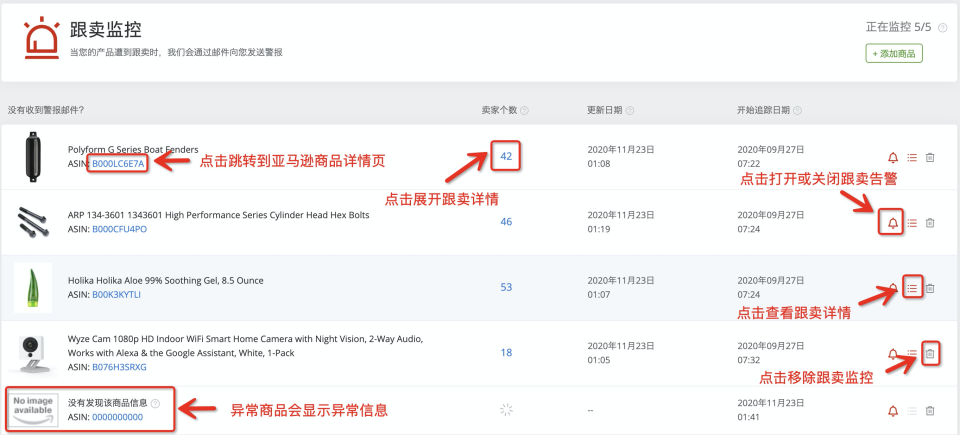Click the 添加商品 button

point(894,54)
